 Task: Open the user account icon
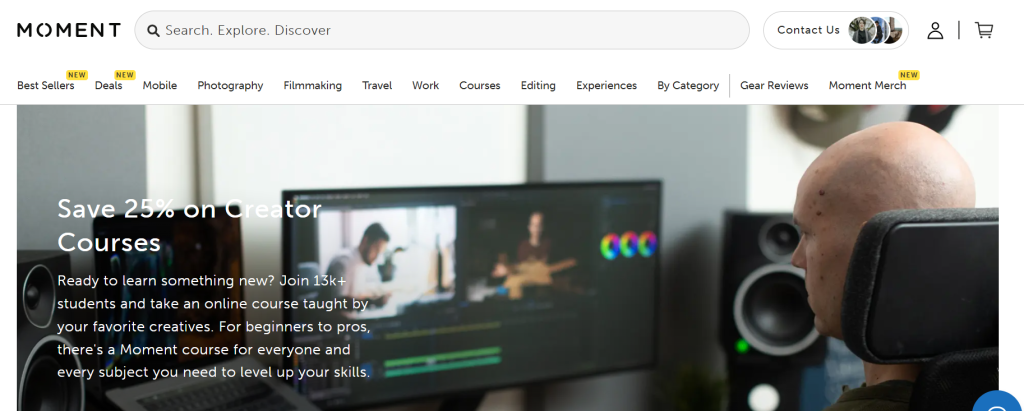point(935,30)
